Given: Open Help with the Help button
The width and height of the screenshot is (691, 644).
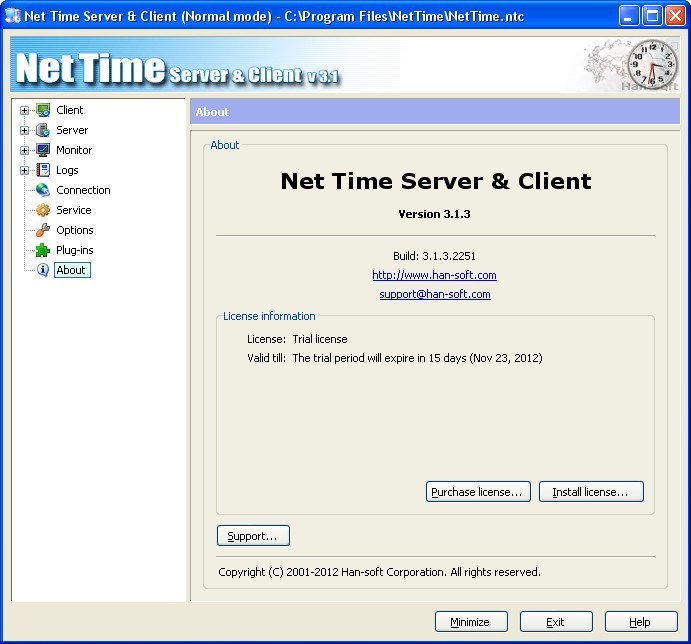Looking at the screenshot, I should [641, 622].
